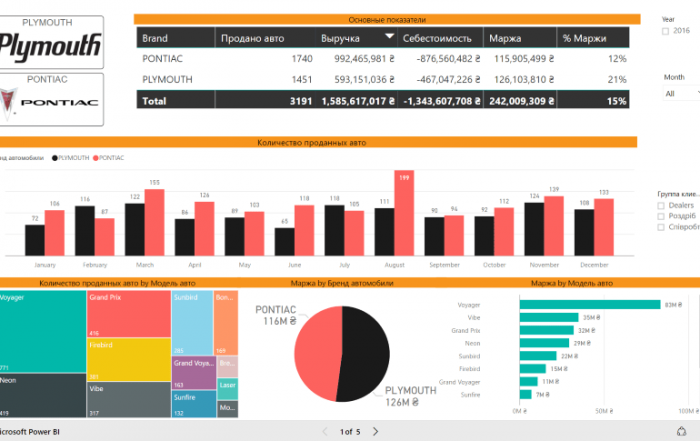Viewport: 700px width, 441px height.
Task: Select the orange Bon... treemap tile
Action: click(x=226, y=323)
